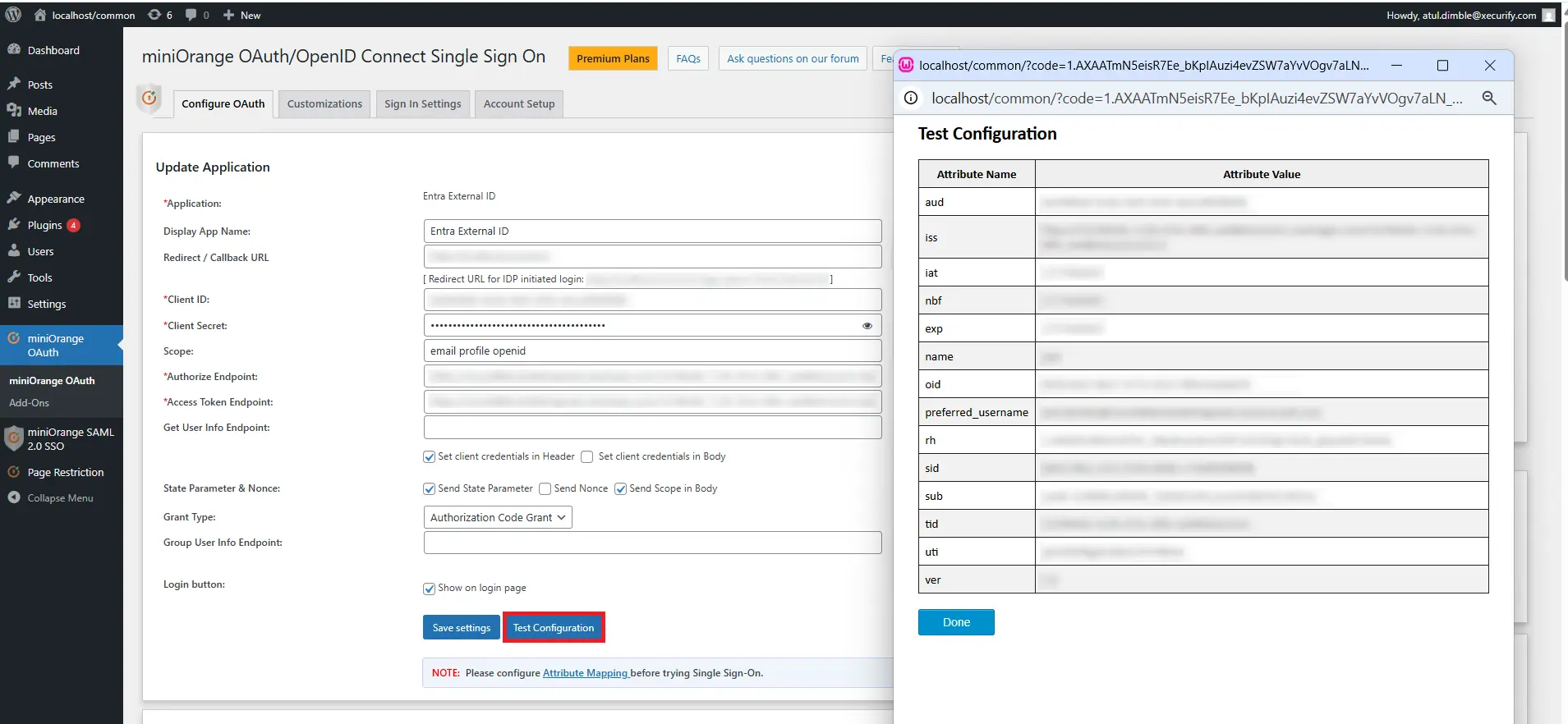
Task: Click the site info icon in popup address bar
Action: pos(911,99)
